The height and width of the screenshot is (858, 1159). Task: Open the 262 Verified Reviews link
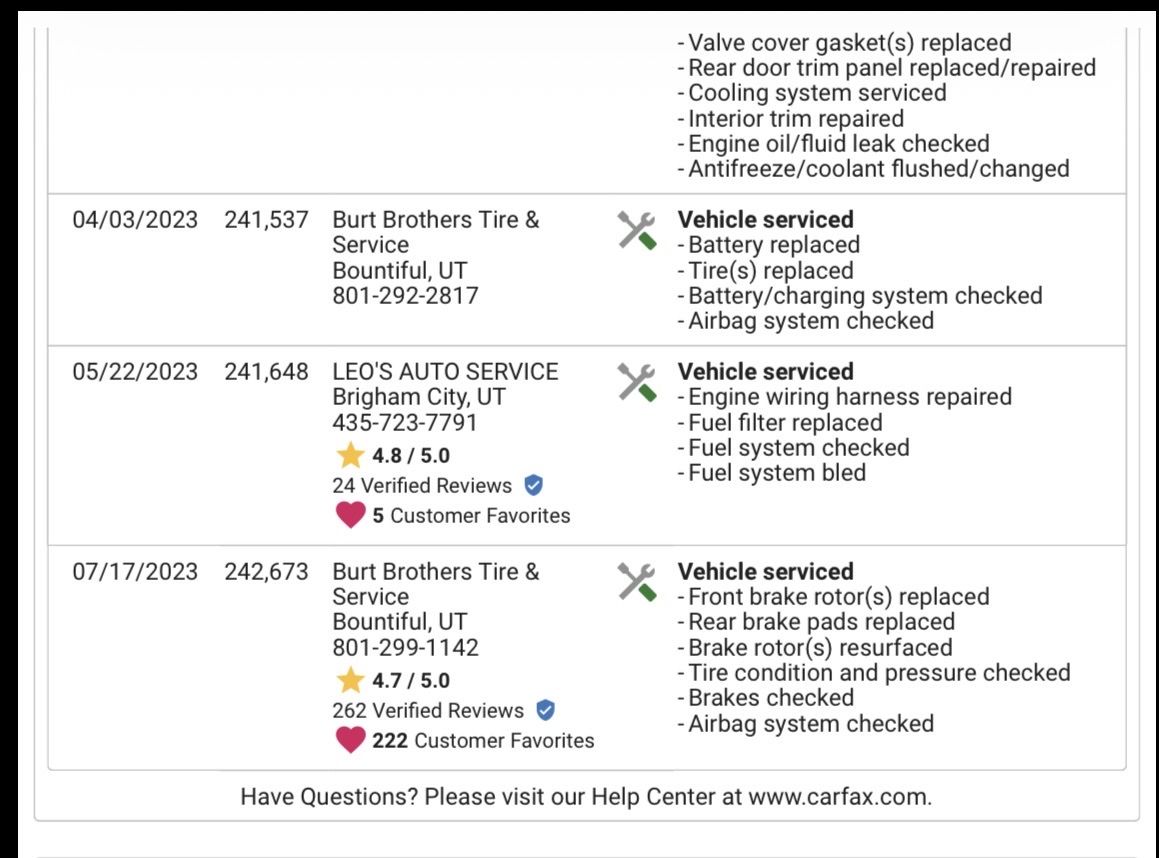428,711
